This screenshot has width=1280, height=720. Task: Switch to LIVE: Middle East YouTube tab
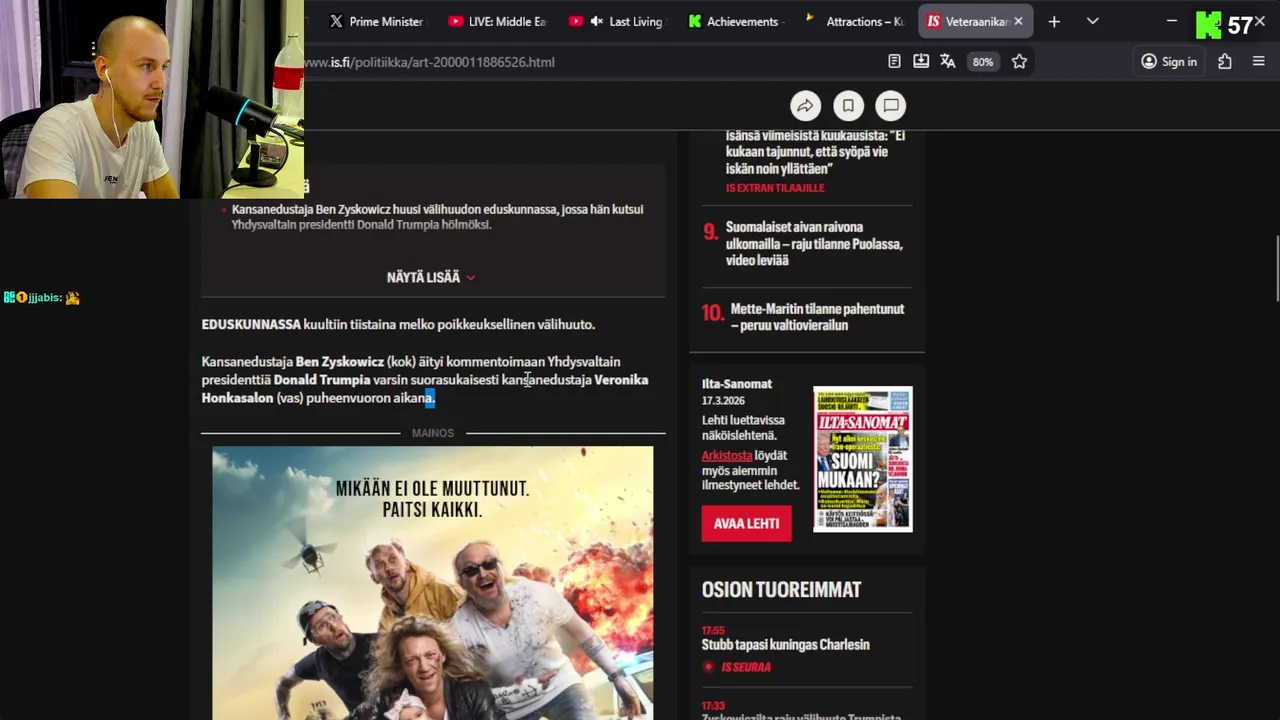[497, 21]
